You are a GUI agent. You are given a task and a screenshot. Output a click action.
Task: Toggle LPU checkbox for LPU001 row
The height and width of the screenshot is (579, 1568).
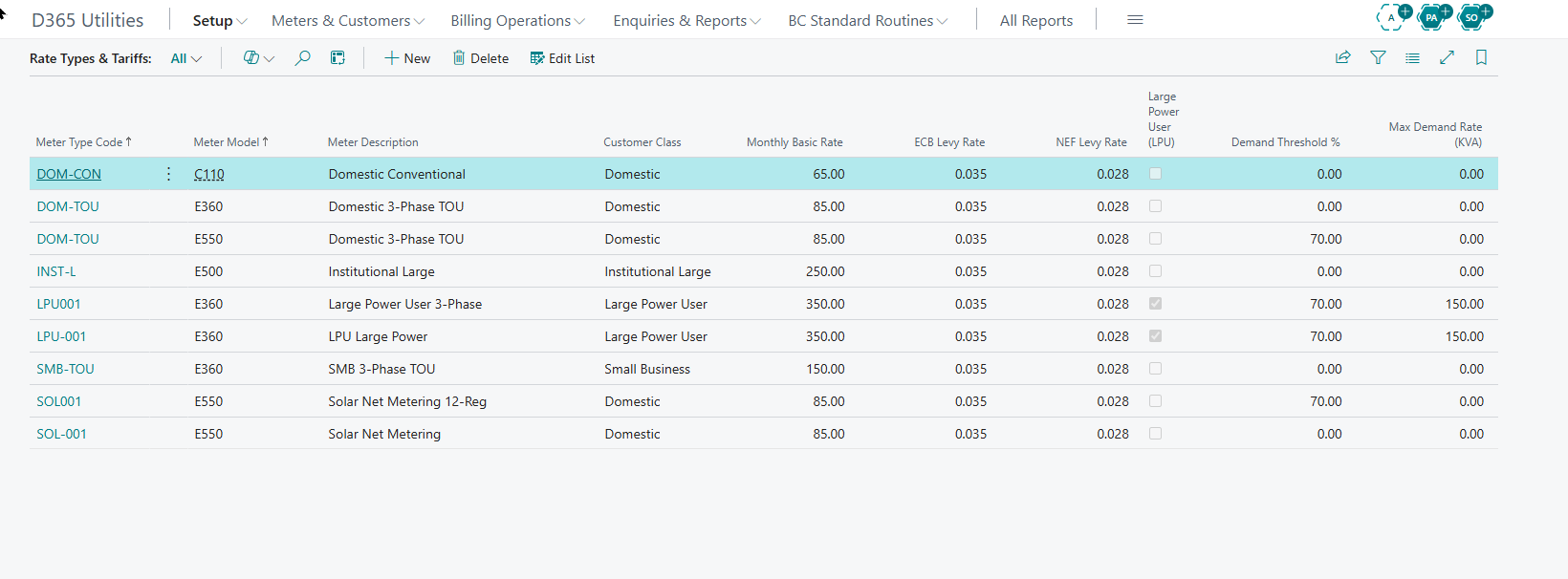pyautogui.click(x=1155, y=304)
